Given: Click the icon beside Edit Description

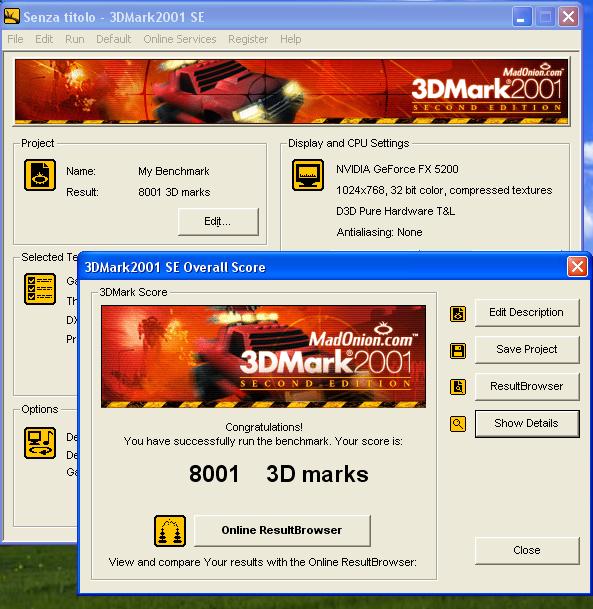Looking at the screenshot, I should [458, 314].
